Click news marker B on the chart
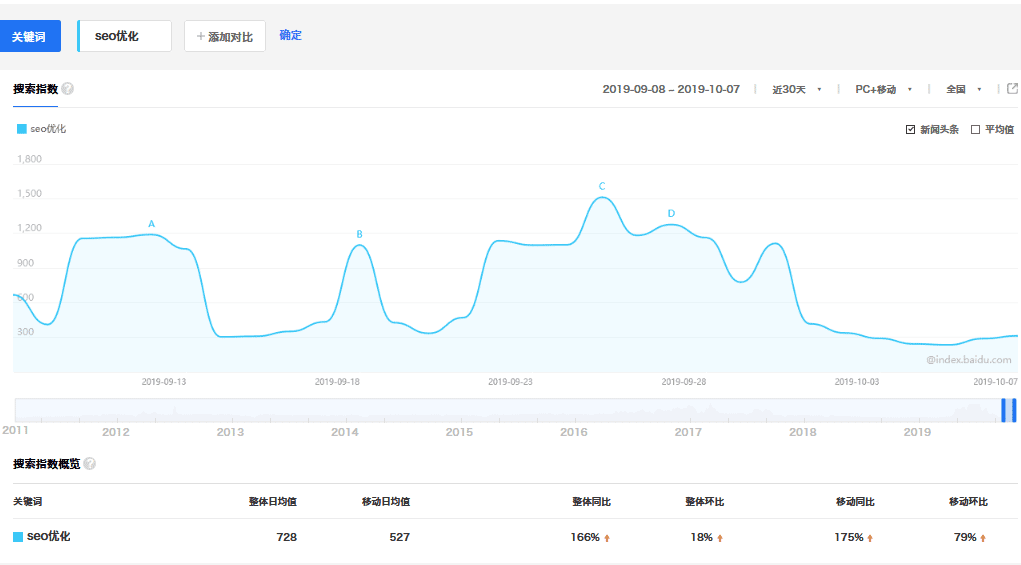The height and width of the screenshot is (565, 1021). pyautogui.click(x=359, y=234)
